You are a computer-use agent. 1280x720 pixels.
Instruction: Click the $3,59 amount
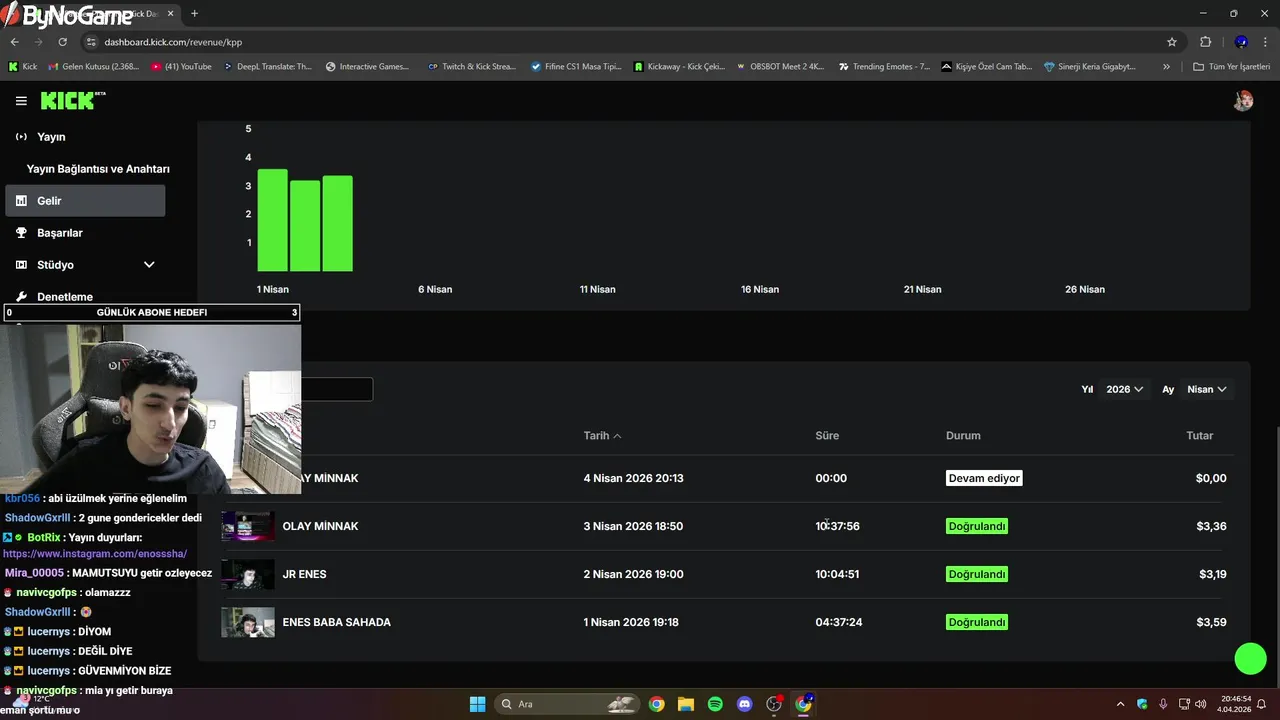[1211, 622]
